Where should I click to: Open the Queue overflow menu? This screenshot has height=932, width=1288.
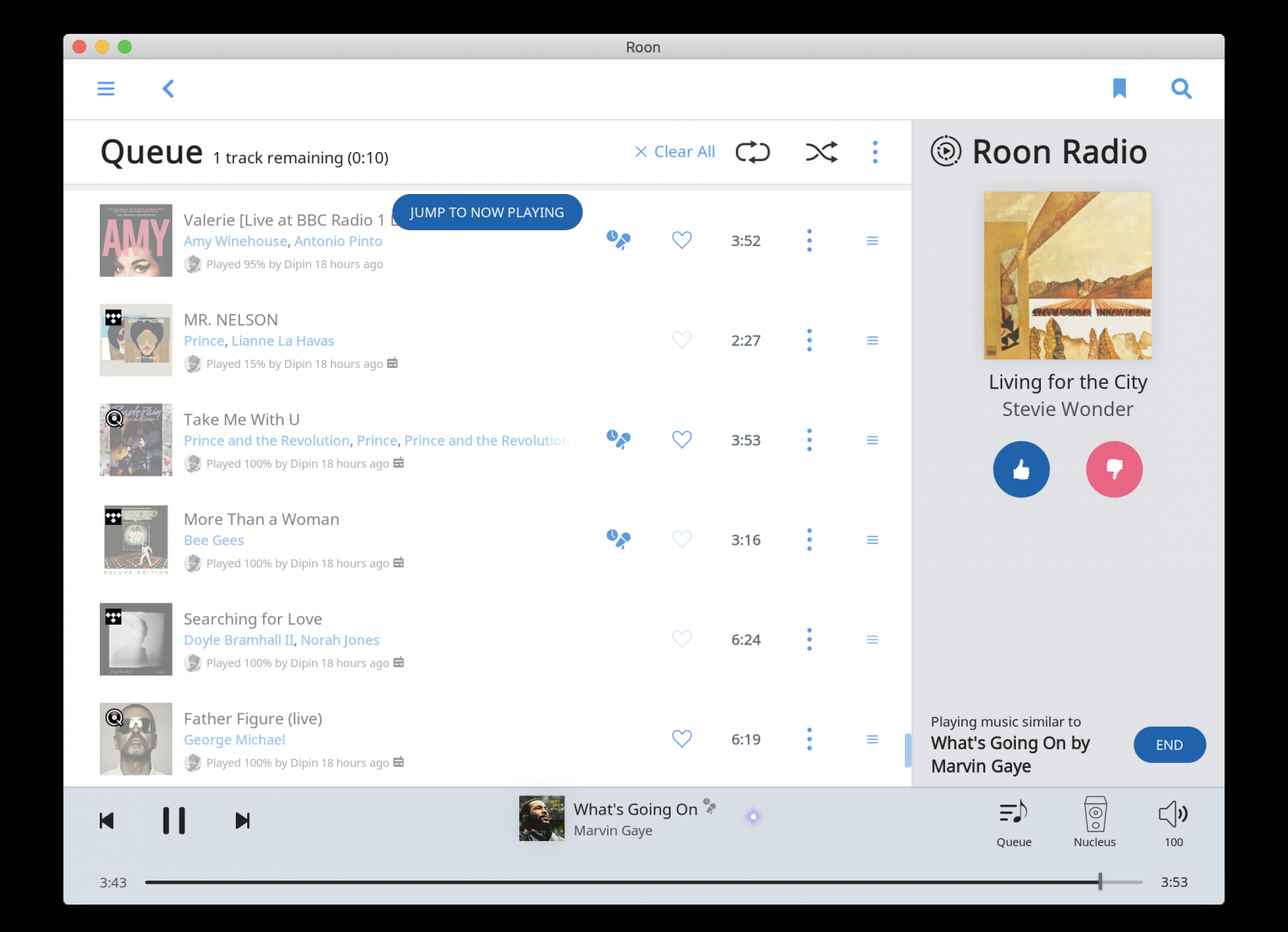click(x=875, y=152)
